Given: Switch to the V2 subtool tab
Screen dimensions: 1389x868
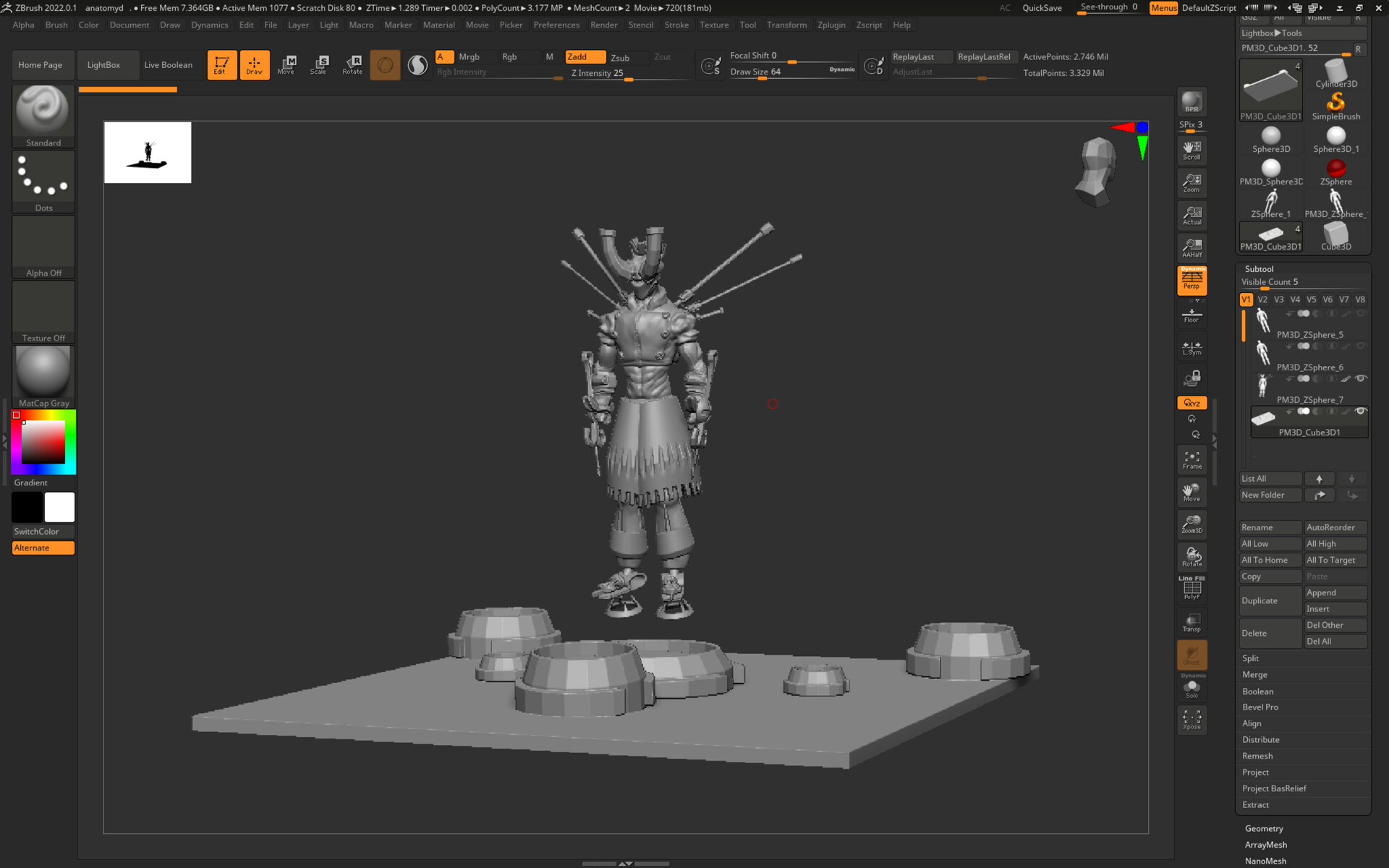Looking at the screenshot, I should pos(1262,299).
